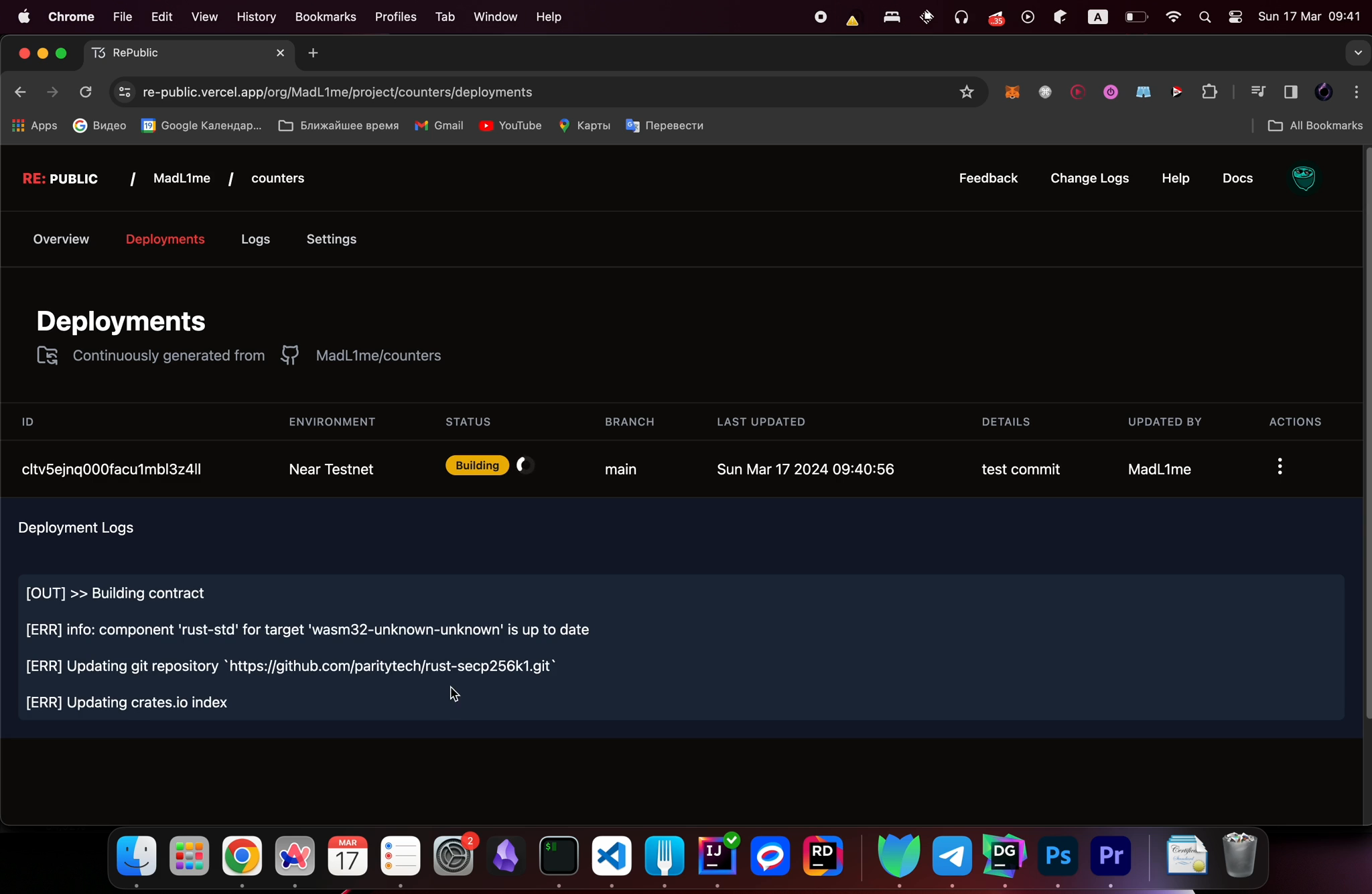Image resolution: width=1372 pixels, height=894 pixels.
Task: Click the MetaMask fox extension icon
Action: click(x=1012, y=92)
